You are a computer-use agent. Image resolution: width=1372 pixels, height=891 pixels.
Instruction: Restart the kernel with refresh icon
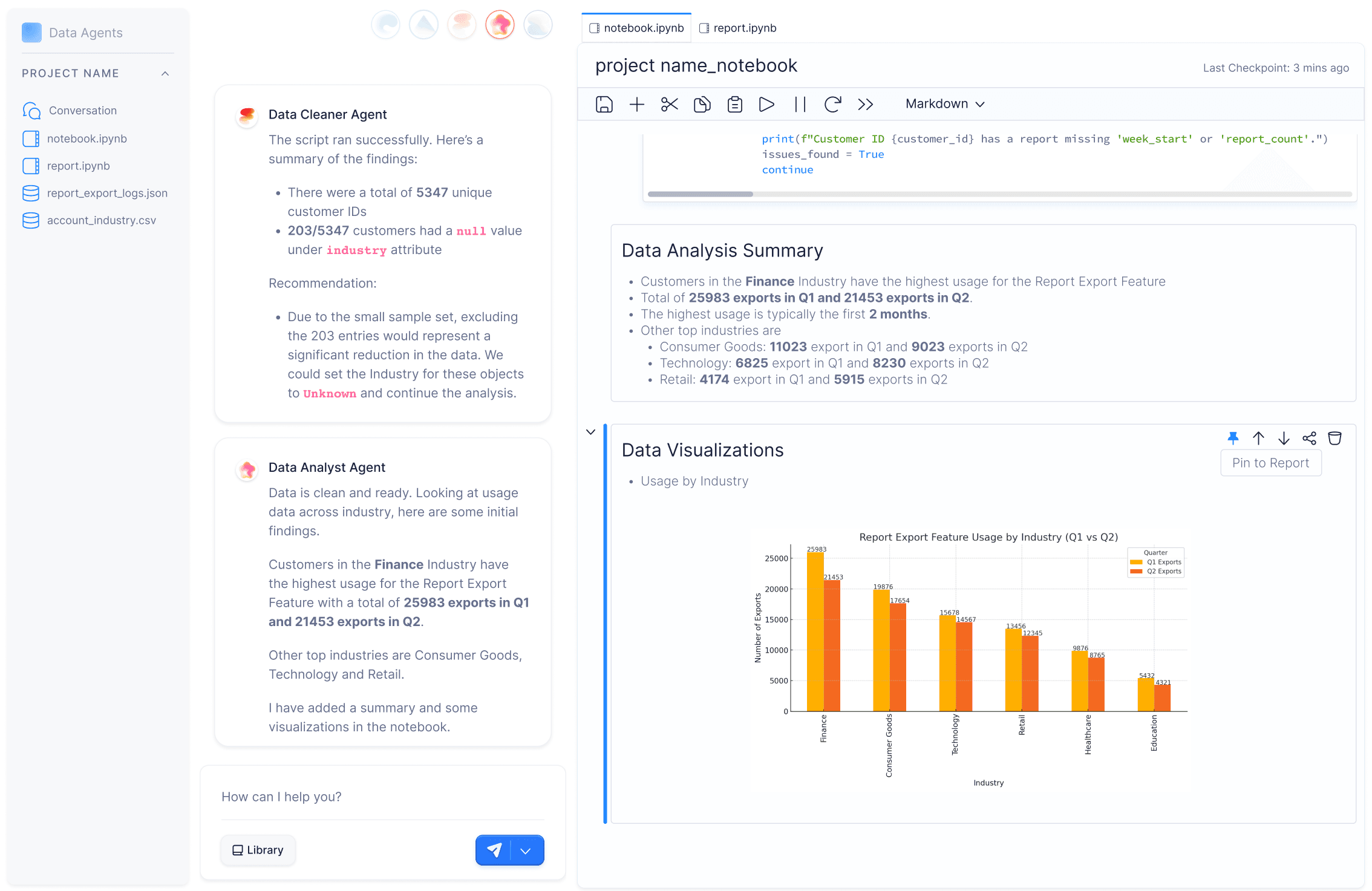coord(833,104)
